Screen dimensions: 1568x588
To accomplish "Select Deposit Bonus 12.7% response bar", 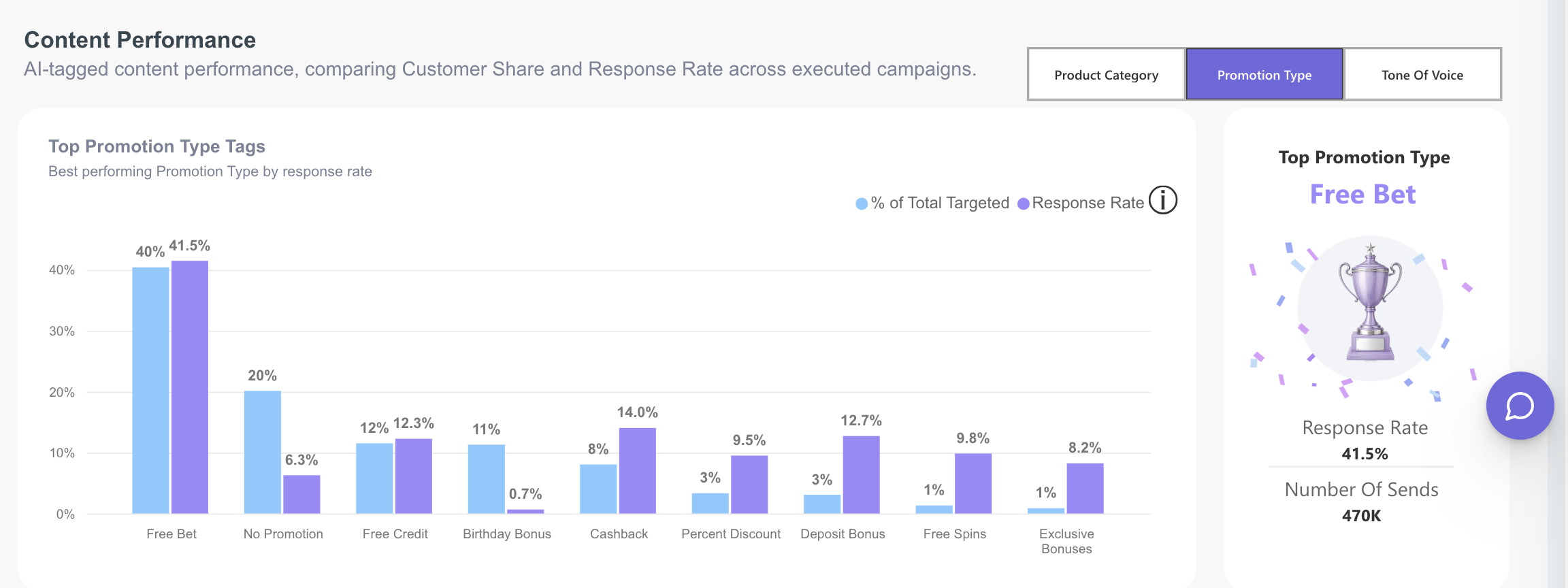I will point(862,475).
